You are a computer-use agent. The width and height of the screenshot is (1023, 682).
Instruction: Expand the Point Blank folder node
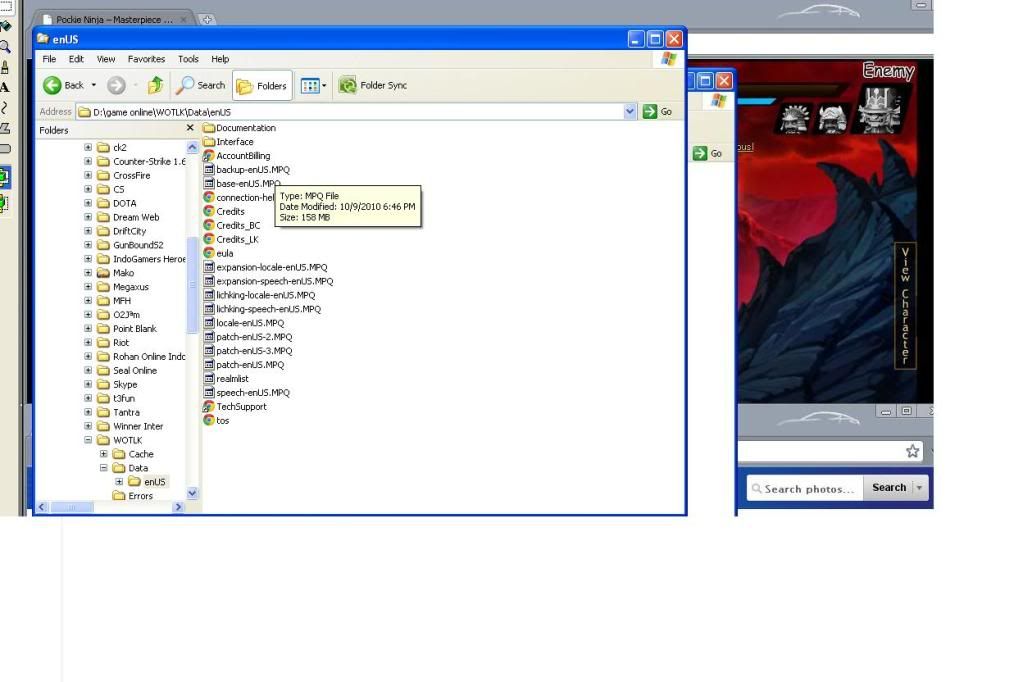[x=88, y=328]
